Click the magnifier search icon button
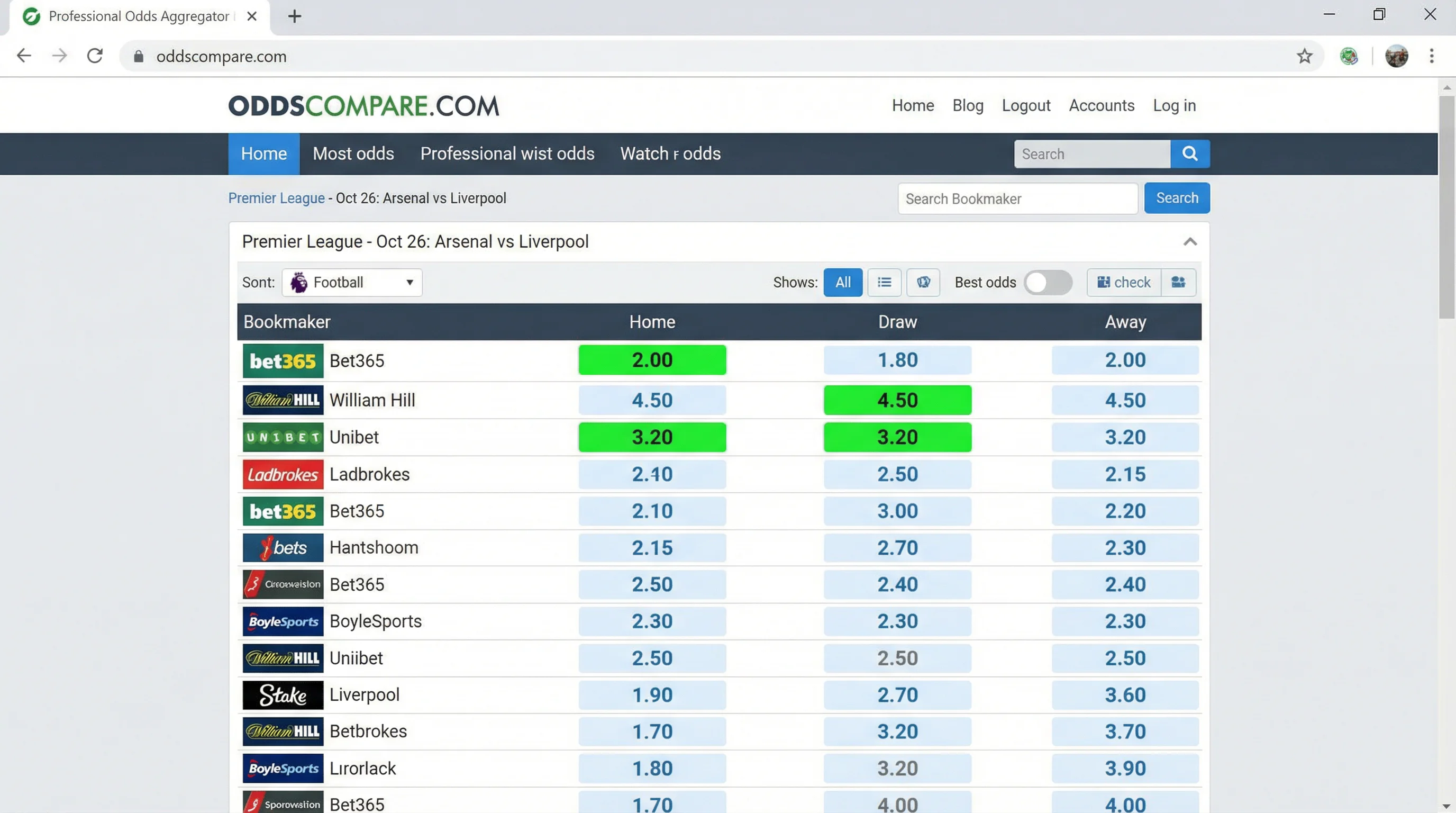1456x813 pixels. 1190,154
